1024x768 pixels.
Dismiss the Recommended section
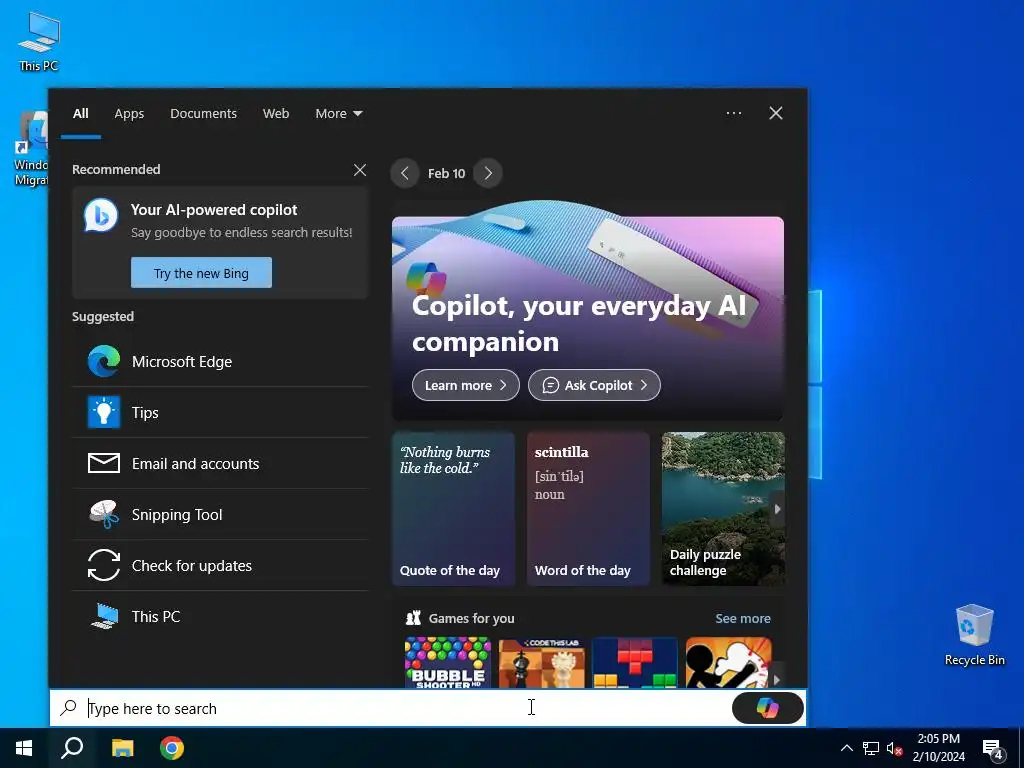pos(360,170)
